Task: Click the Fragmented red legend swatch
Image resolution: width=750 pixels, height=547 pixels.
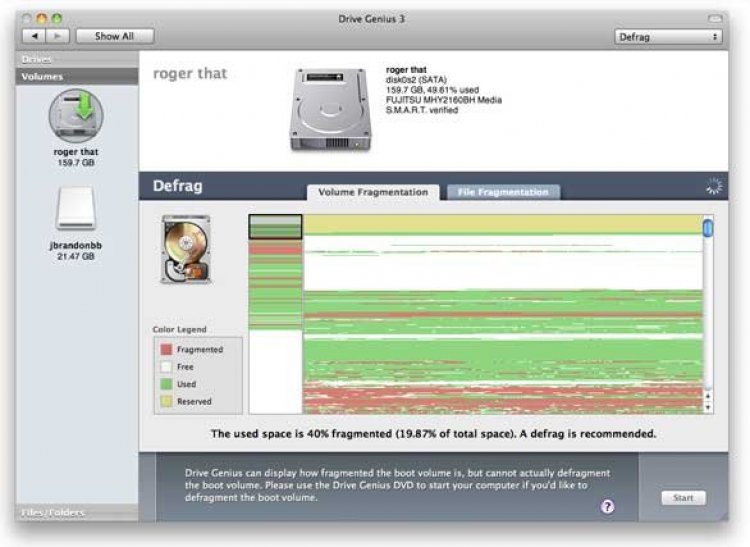Action: coord(166,350)
